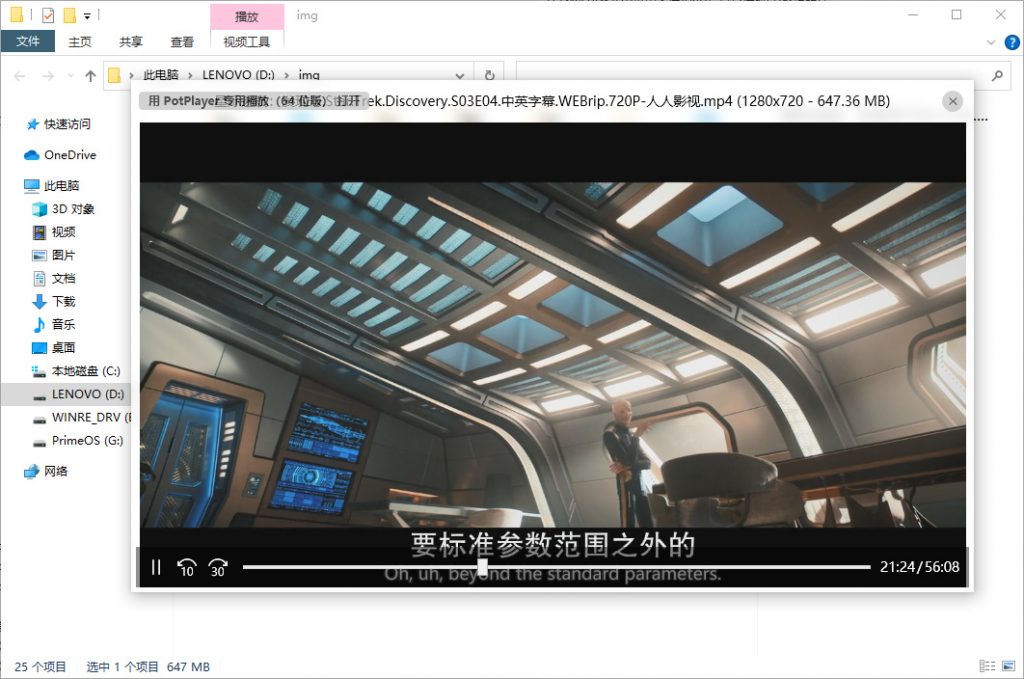Screen dimensions: 1024x679
Task: Open the 查看 ribbon tab
Action: point(181,42)
